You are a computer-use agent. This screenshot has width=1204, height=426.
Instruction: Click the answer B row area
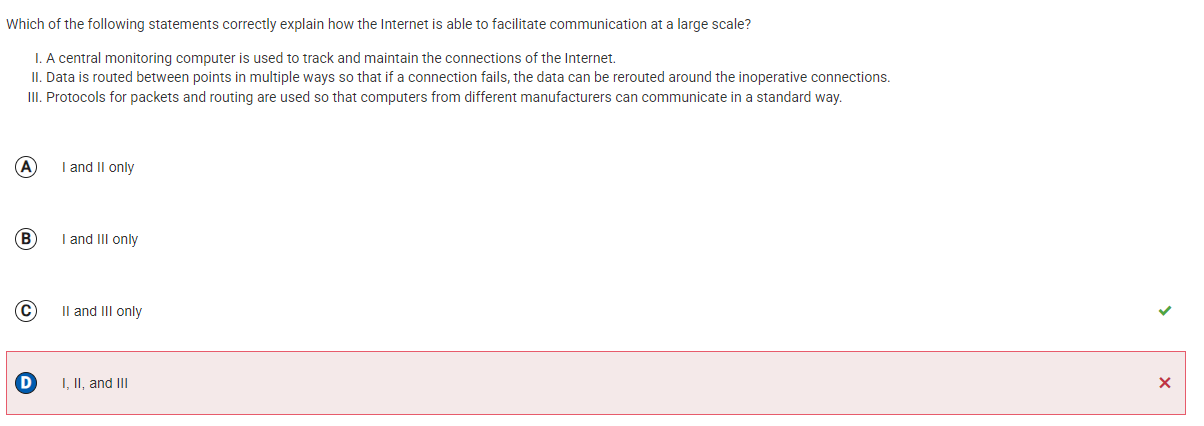pyautogui.click(x=596, y=239)
